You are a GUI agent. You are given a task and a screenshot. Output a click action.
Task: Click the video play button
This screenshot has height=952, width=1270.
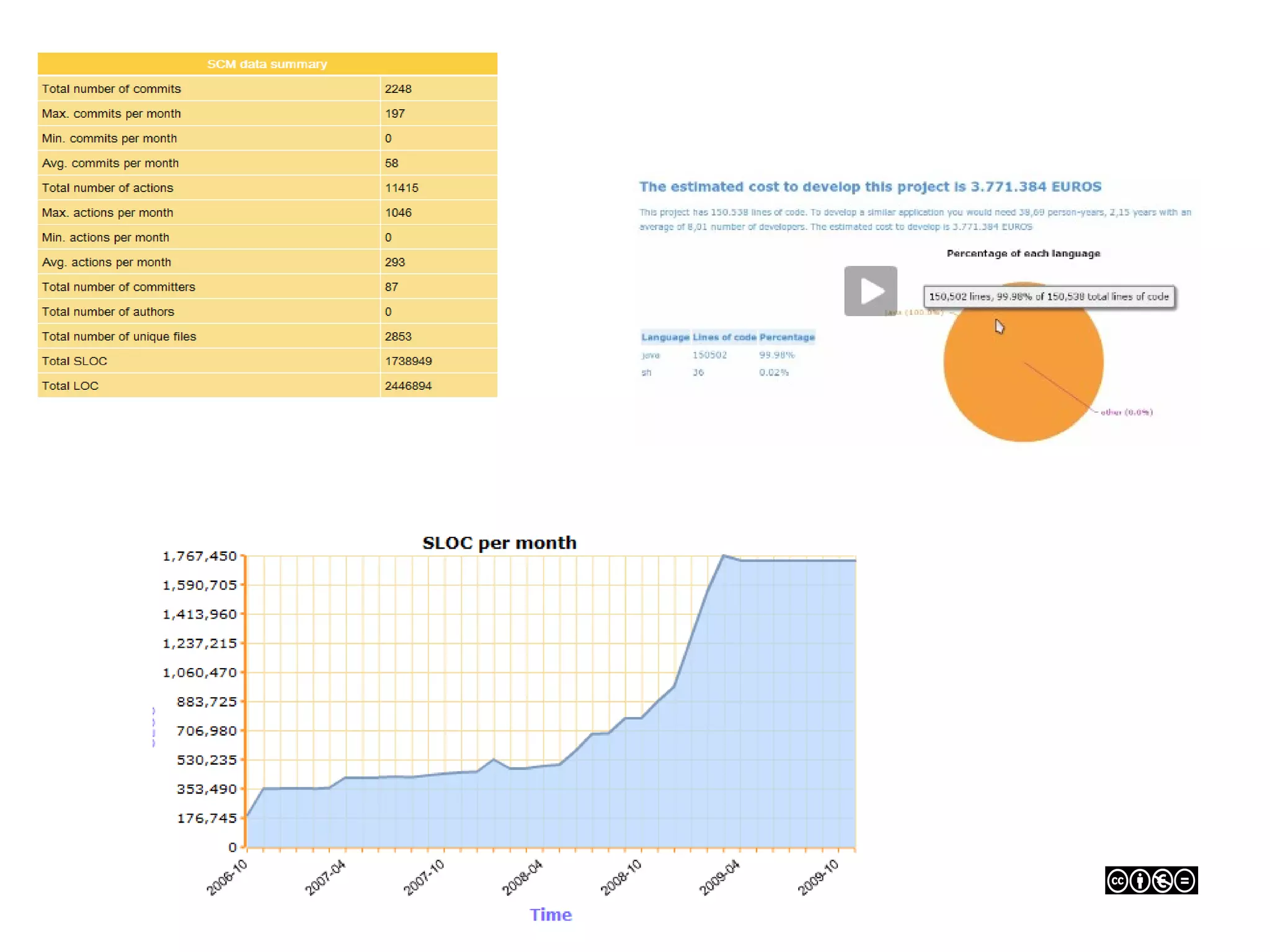[870, 291]
